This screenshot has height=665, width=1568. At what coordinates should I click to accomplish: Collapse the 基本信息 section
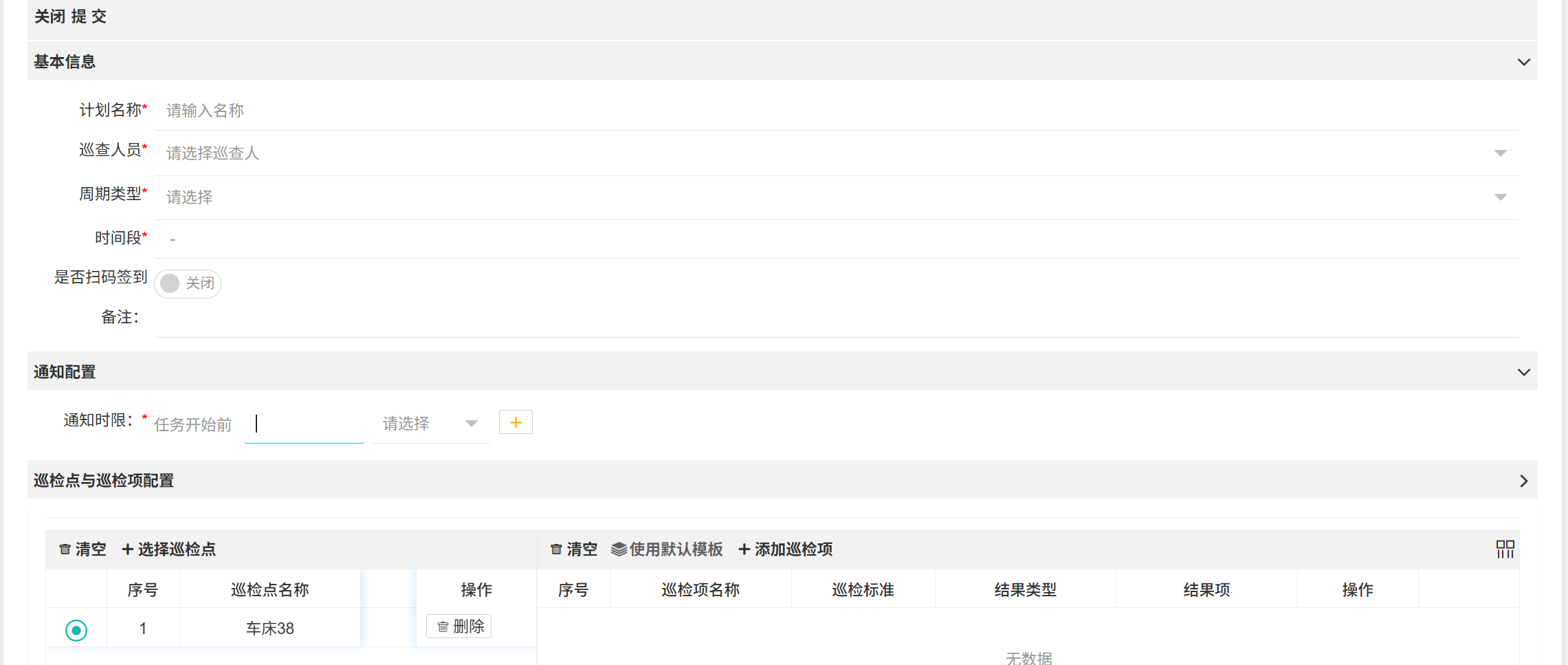tap(1523, 62)
